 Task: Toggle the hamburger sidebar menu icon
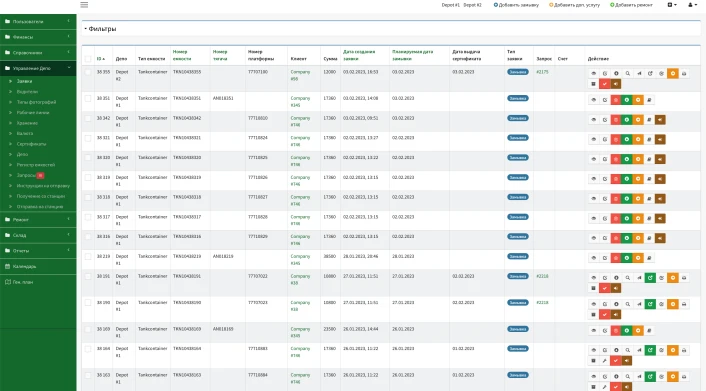point(84,5)
